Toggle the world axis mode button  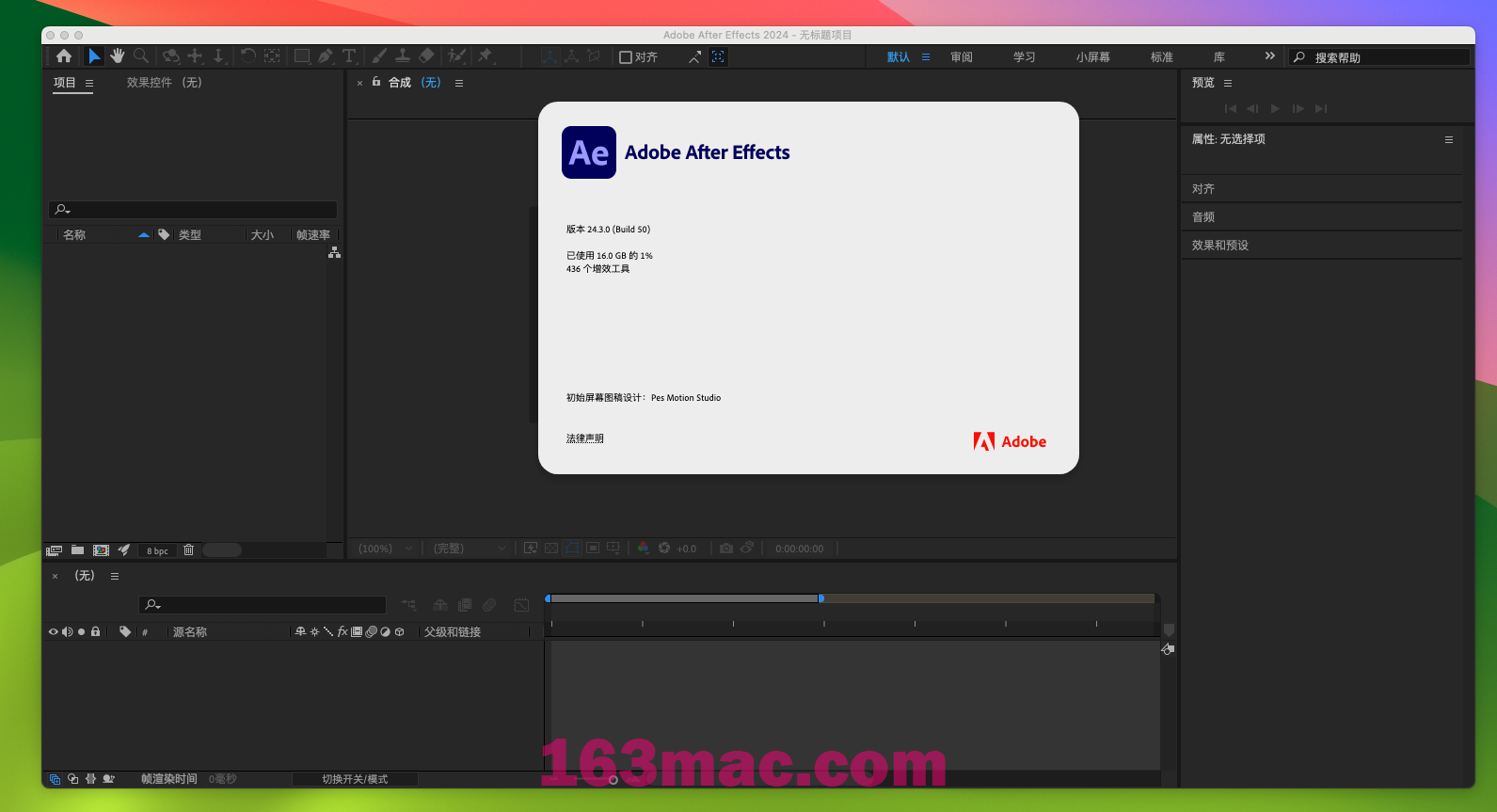point(571,56)
